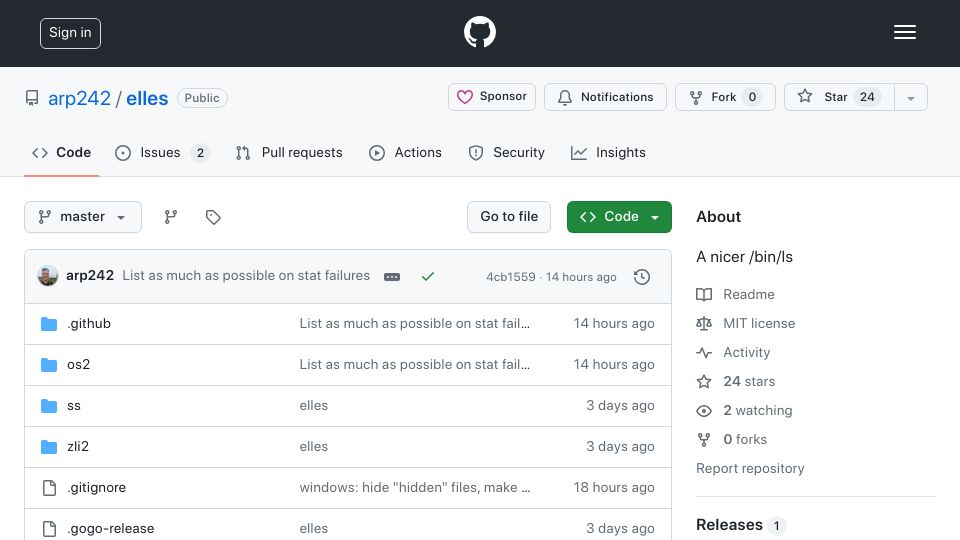This screenshot has width=960, height=540.
Task: Click the Sign in button
Action: (x=70, y=33)
